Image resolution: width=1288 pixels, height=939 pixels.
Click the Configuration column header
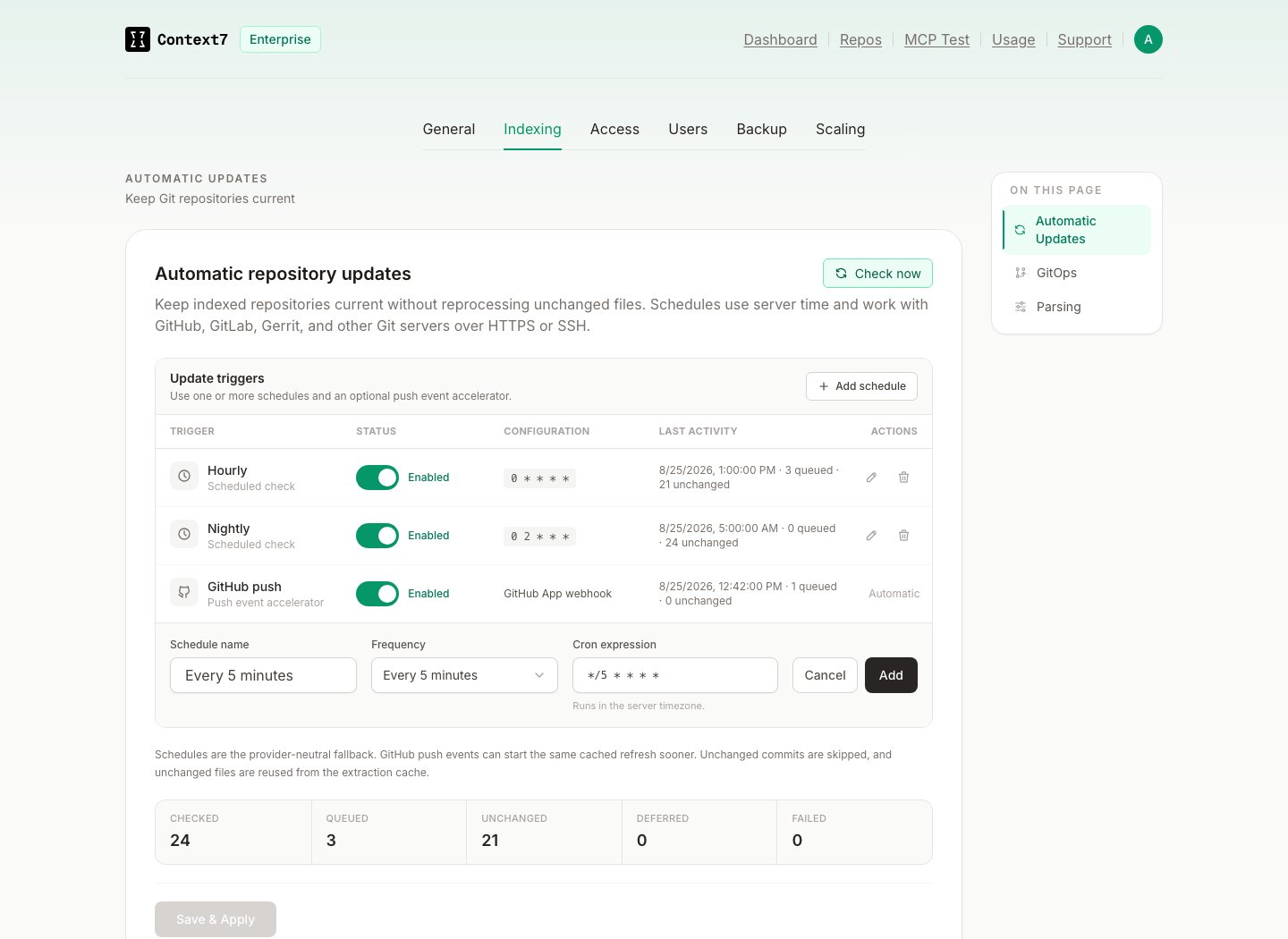click(547, 431)
